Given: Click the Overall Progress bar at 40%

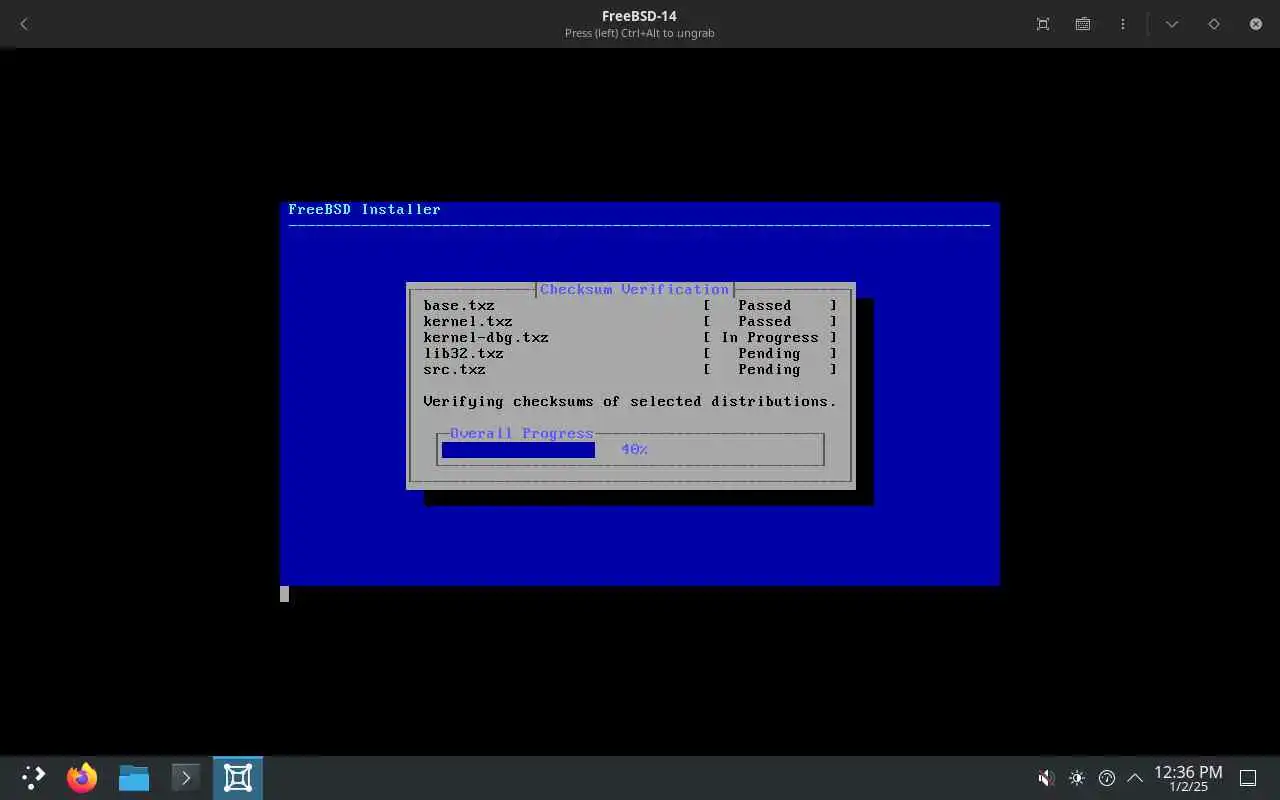Looking at the screenshot, I should (631, 449).
